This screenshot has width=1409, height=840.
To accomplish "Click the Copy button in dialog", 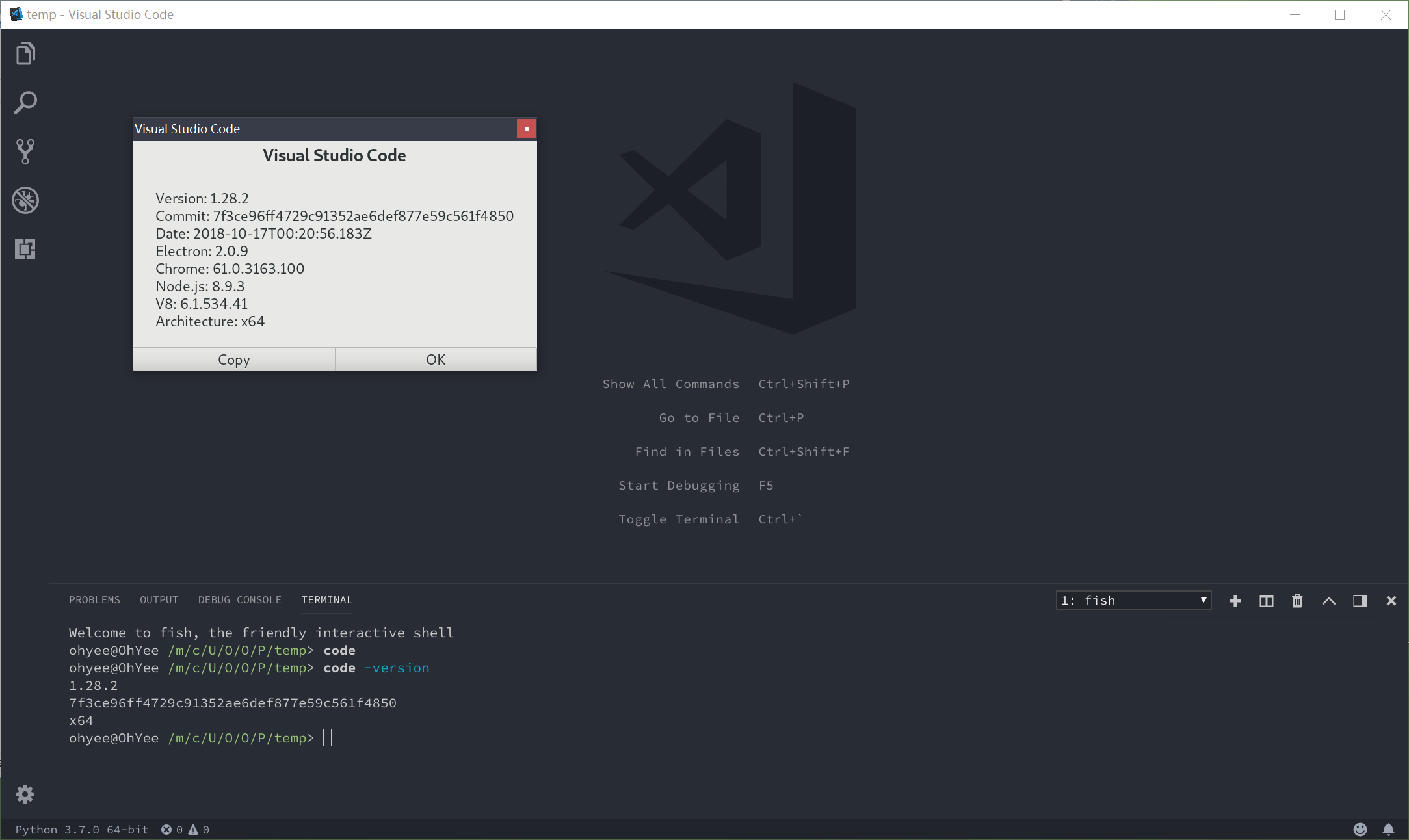I will point(234,360).
